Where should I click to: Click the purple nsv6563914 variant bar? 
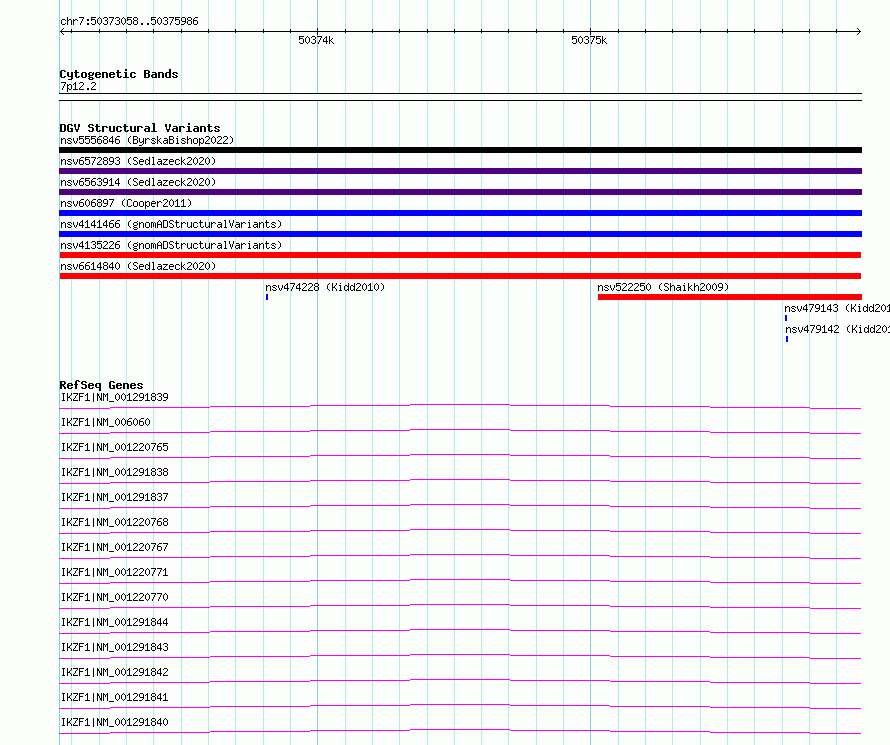(460, 192)
